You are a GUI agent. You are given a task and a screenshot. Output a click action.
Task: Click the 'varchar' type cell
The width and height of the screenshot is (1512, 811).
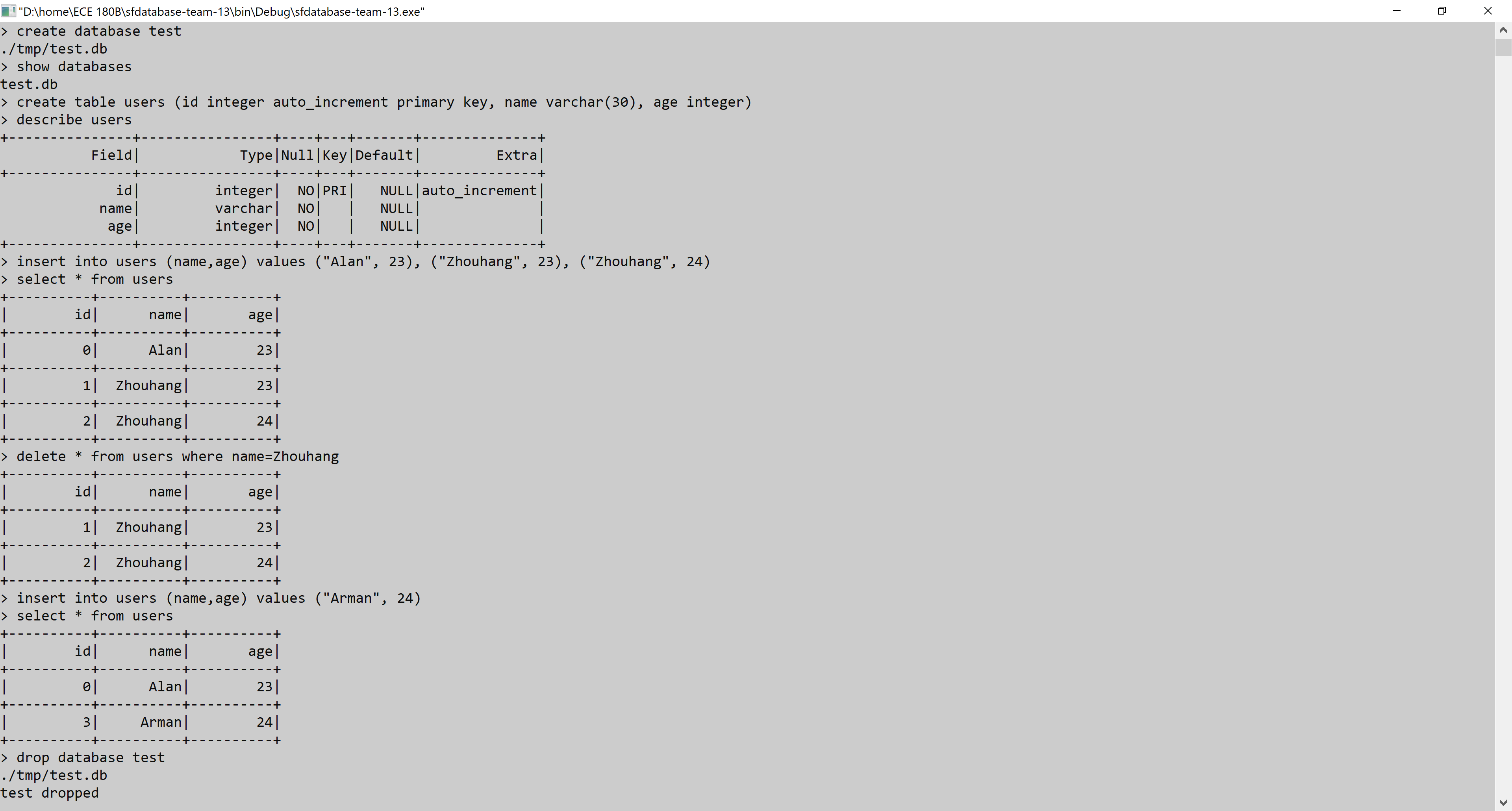pyautogui.click(x=244, y=208)
